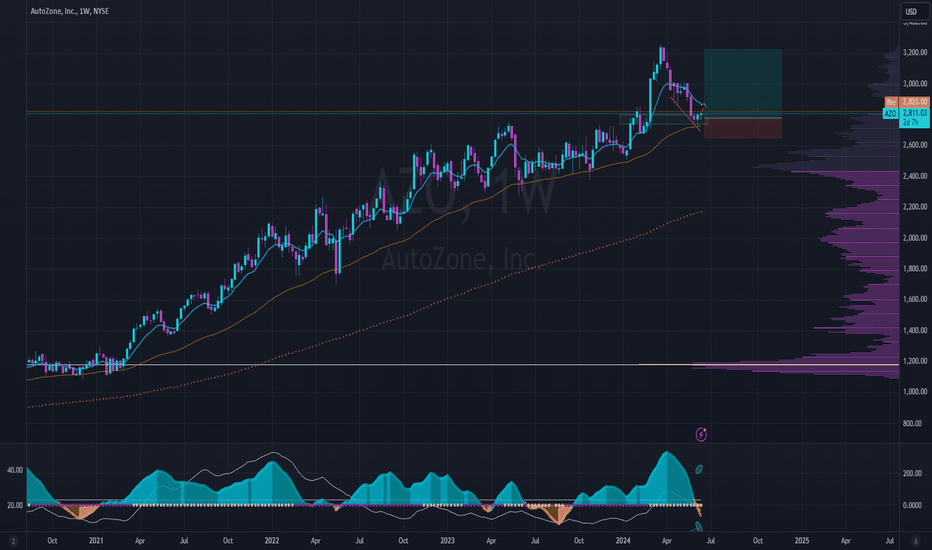Click the 40.00 indicator scale label
932x550 pixels.
click(15, 470)
